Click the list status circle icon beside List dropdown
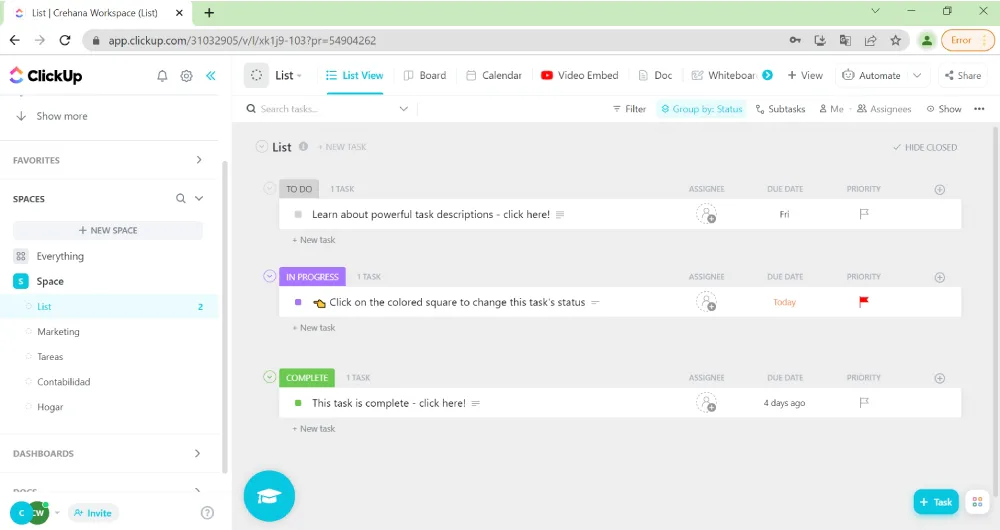The height and width of the screenshot is (530, 1000). click(256, 75)
